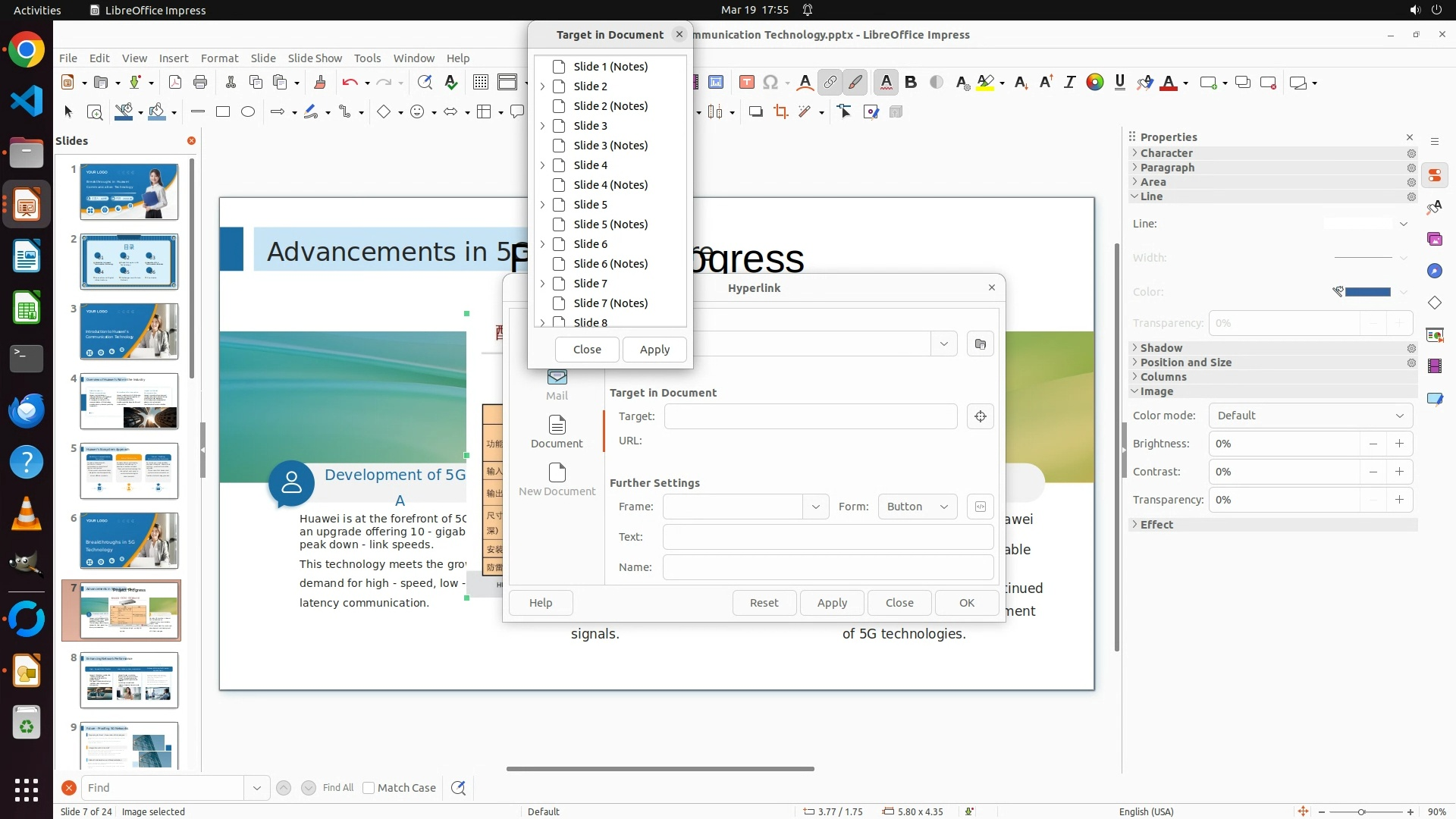Screen dimensions: 1456x819
Task: Open the Slide Show menu
Action: (x=315, y=58)
